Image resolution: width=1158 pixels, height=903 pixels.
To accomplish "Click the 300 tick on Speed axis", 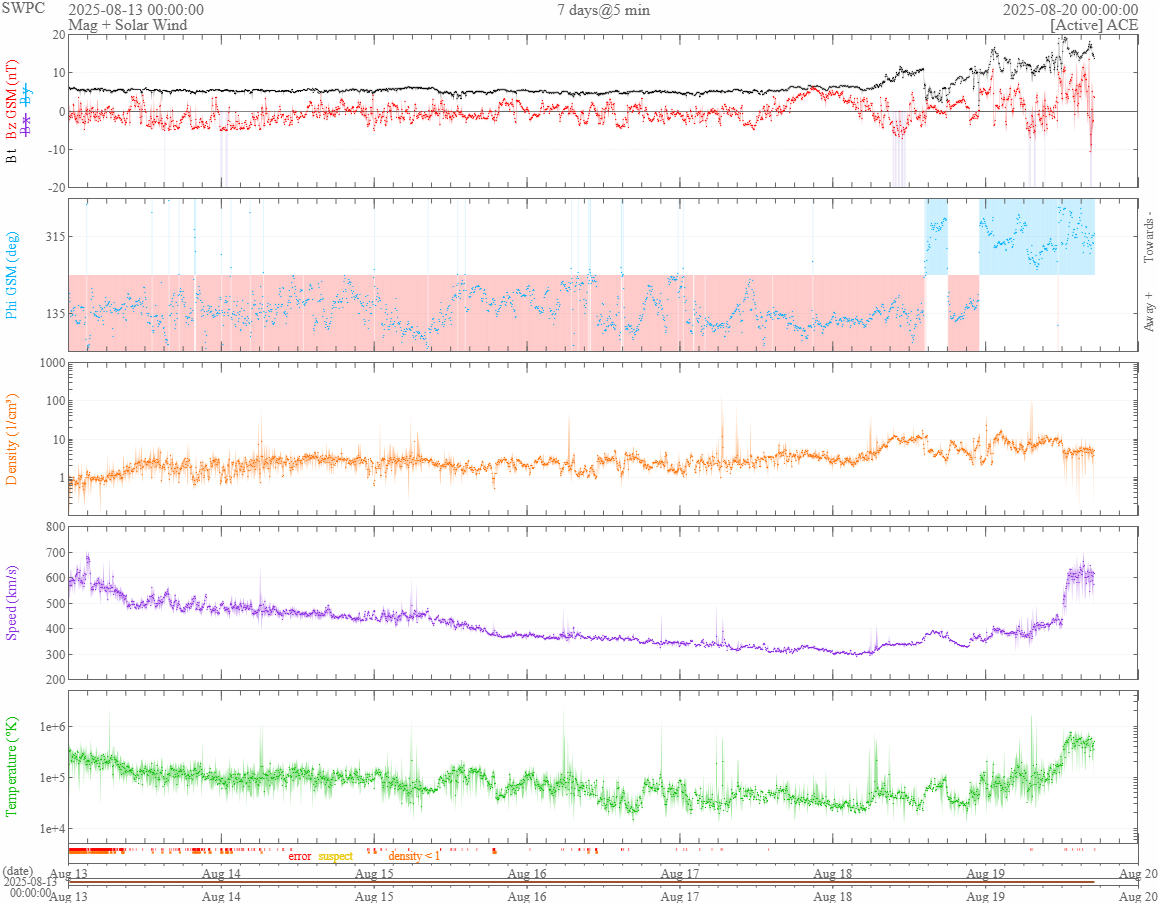I will (x=55, y=655).
